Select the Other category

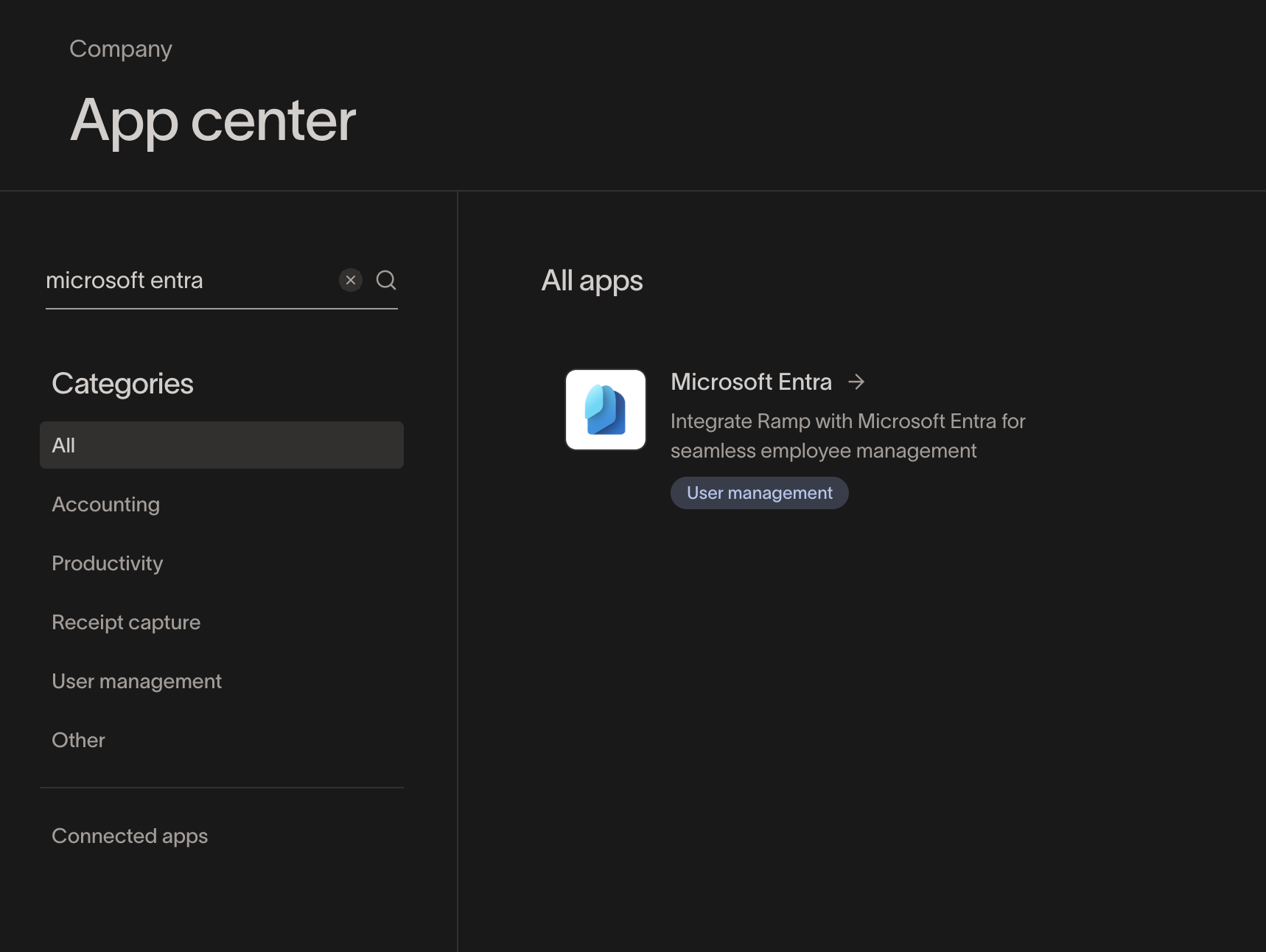pyautogui.click(x=222, y=740)
